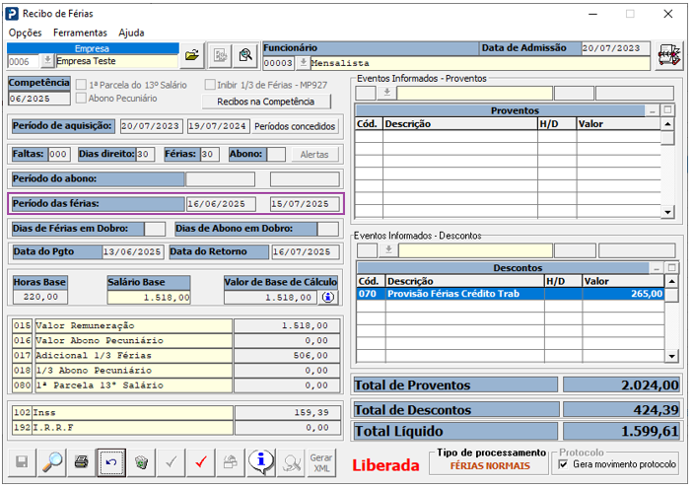Click the Funcionário name field Mensalista

click(480, 63)
